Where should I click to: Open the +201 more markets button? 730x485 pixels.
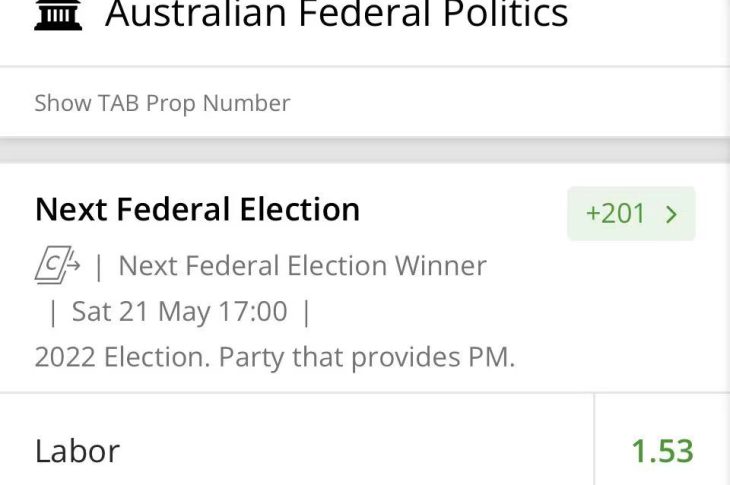631,214
